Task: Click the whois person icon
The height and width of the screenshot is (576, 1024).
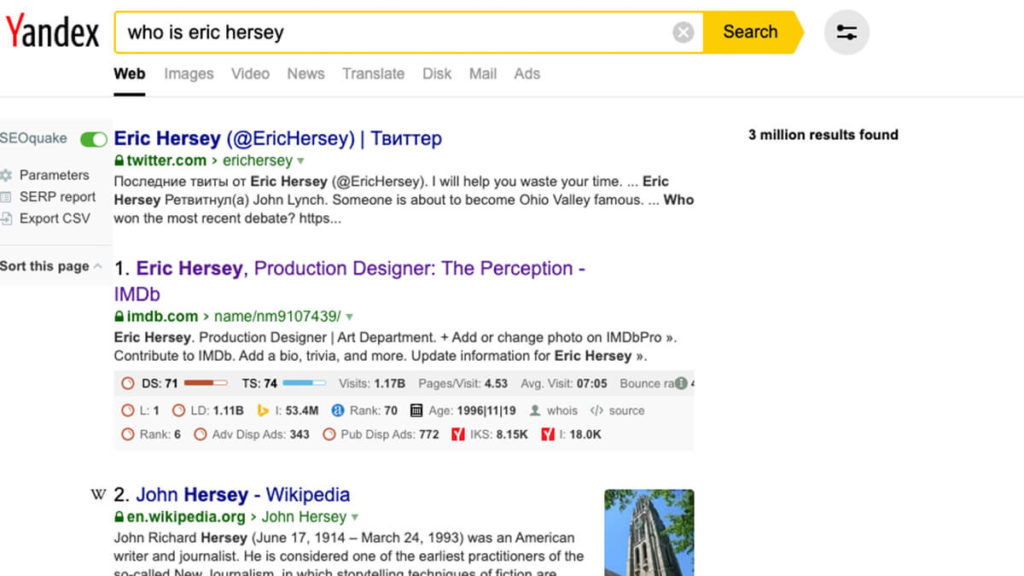Action: point(536,410)
